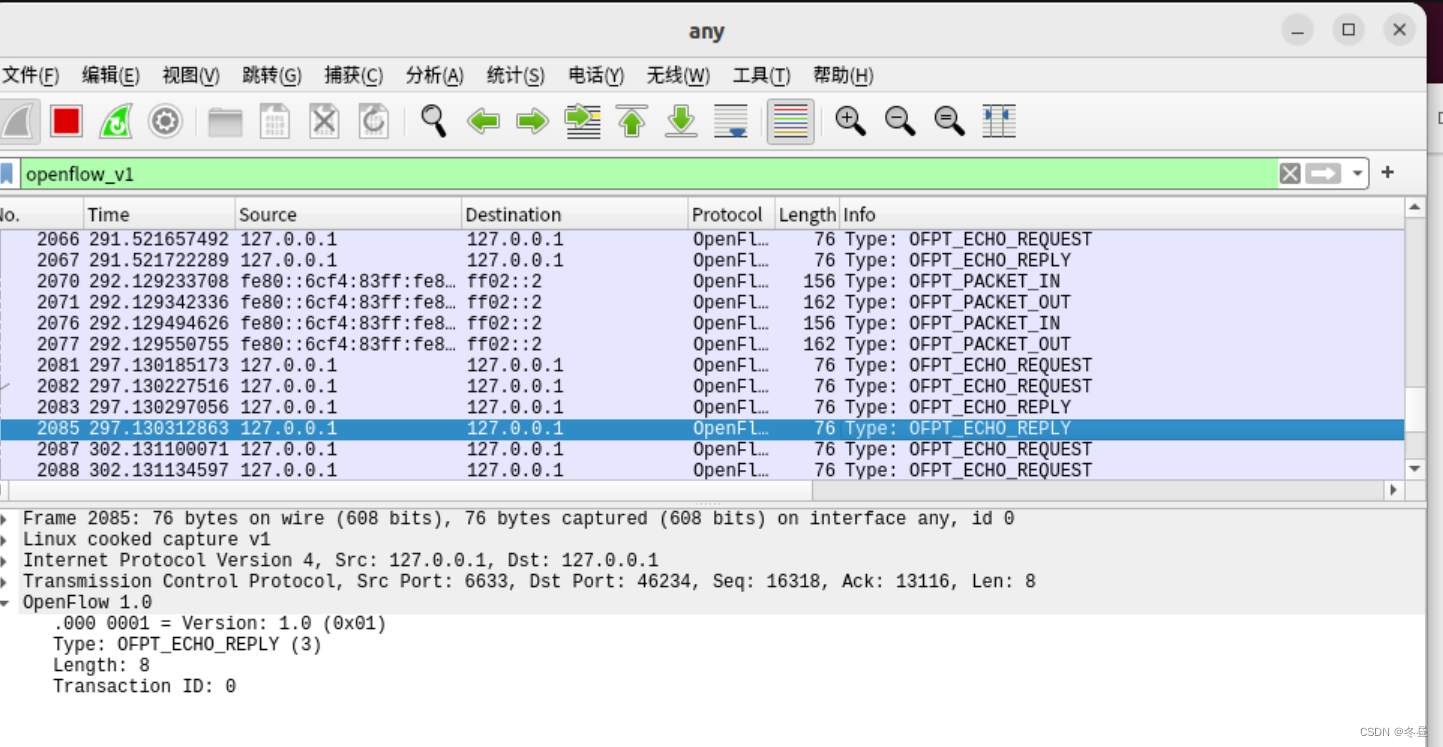The image size is (1443, 747).
Task: Click the openflow_v1 display filter field
Action: (648, 174)
